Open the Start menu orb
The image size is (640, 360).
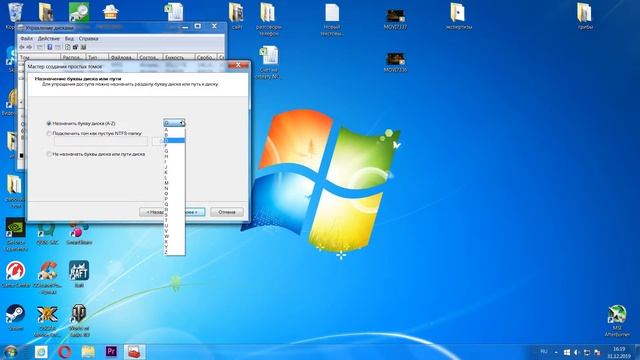click(x=11, y=351)
